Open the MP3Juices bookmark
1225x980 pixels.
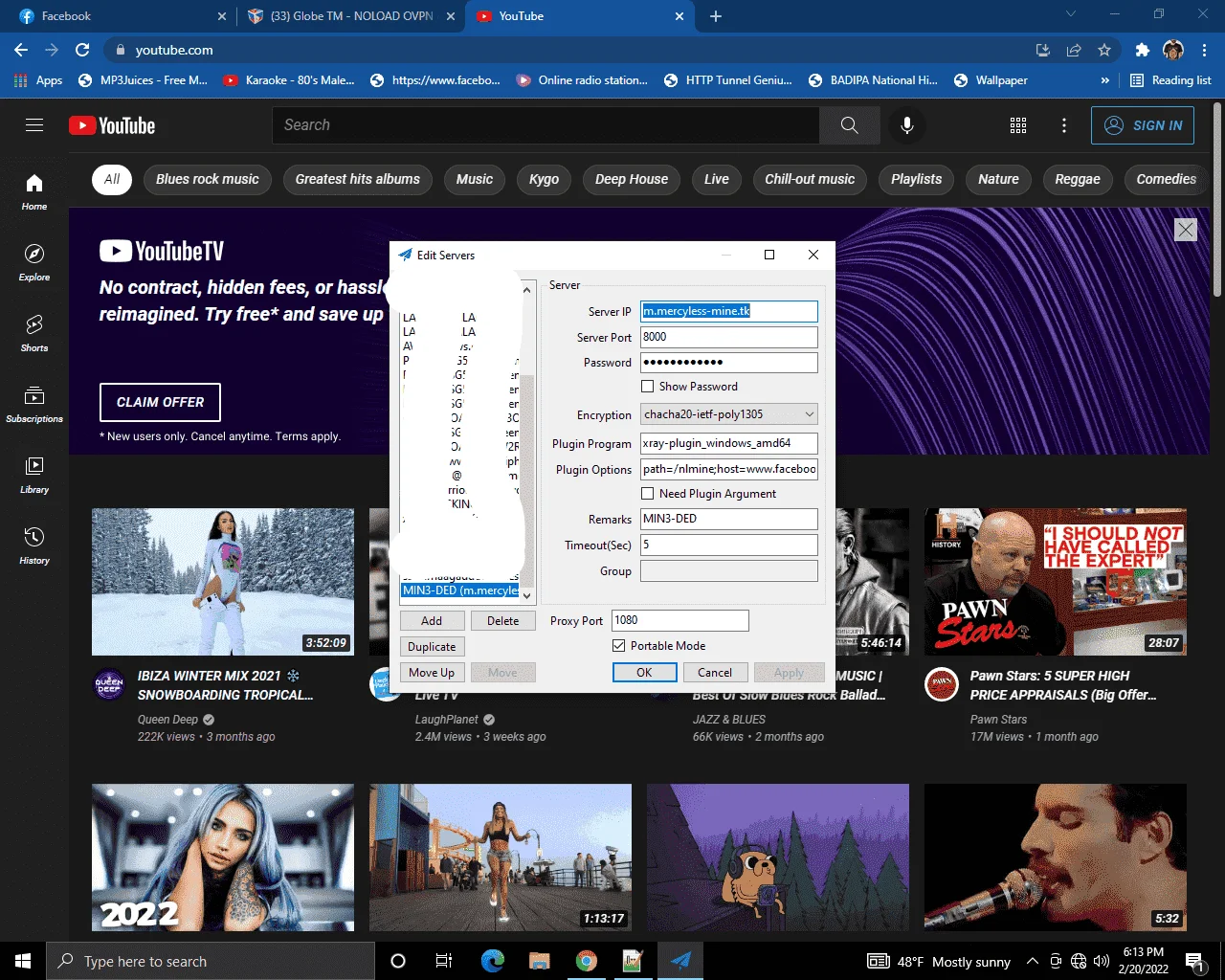pyautogui.click(x=144, y=80)
